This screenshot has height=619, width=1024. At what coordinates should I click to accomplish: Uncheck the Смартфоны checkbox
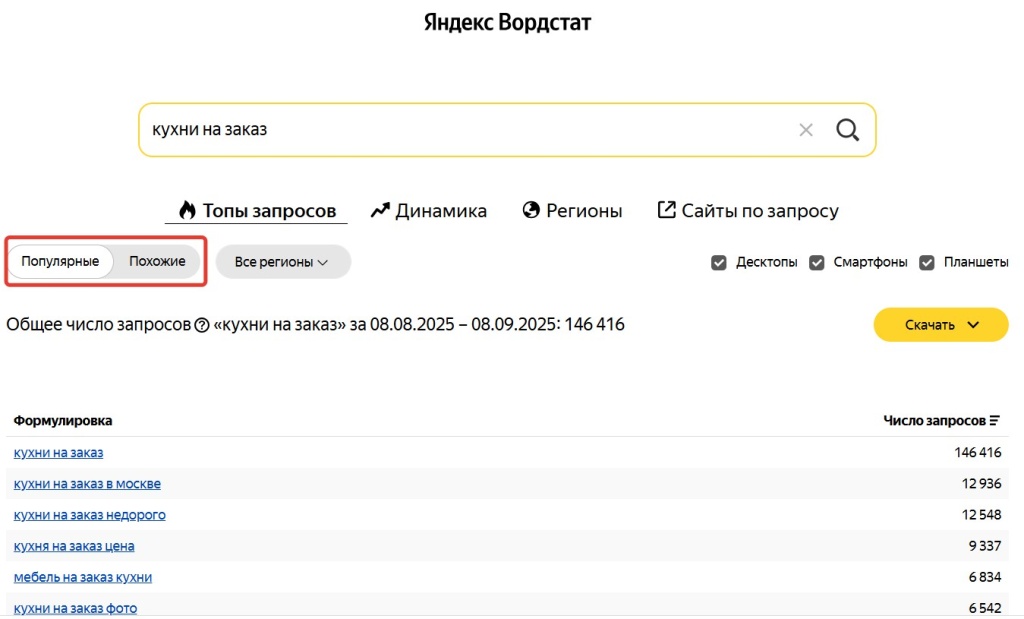[816, 262]
